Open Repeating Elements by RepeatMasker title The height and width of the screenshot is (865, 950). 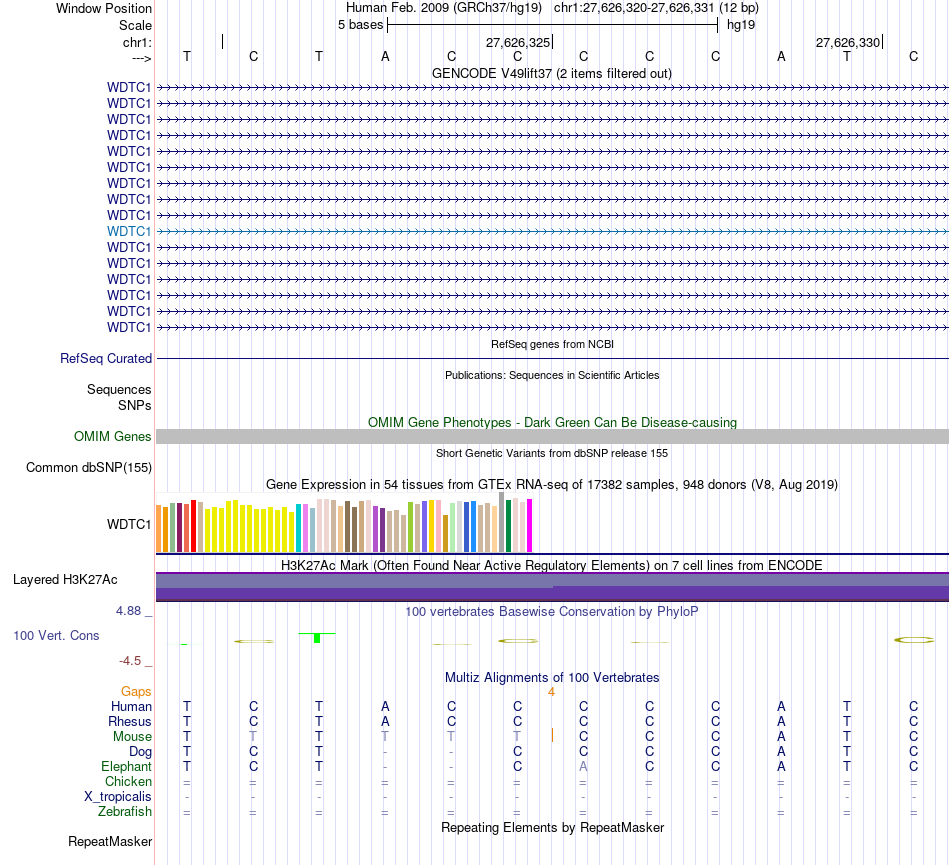[x=552, y=827]
